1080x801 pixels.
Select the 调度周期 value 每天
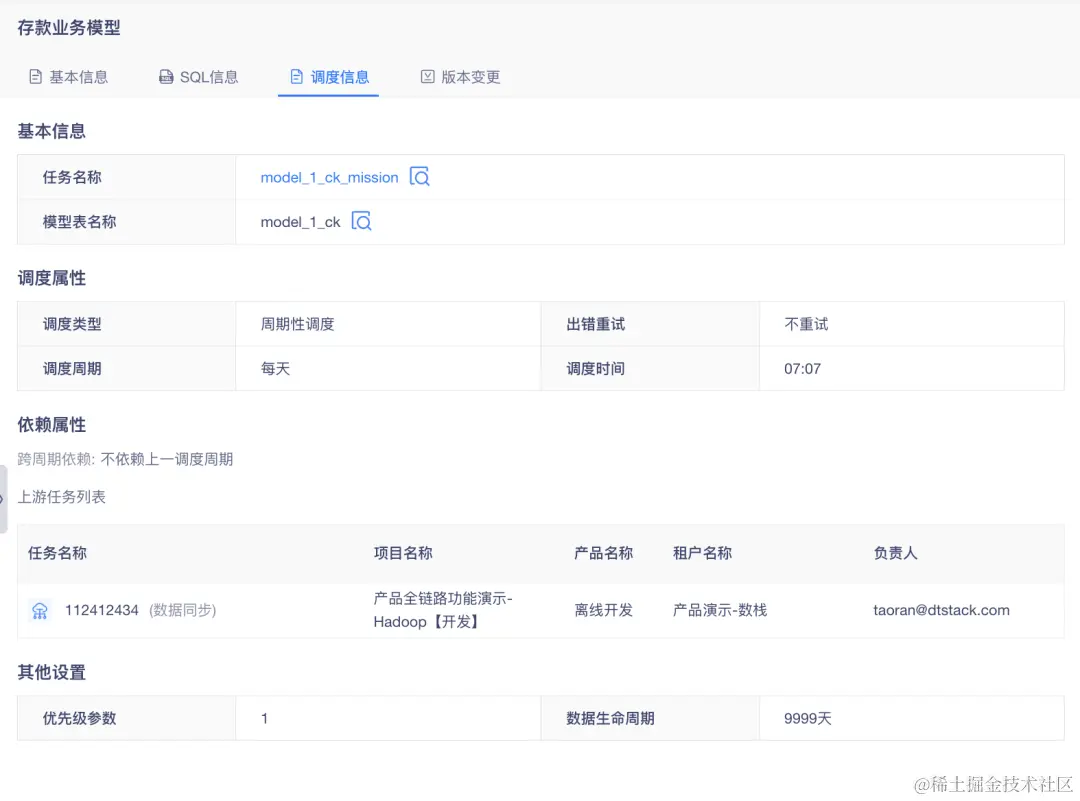[275, 368]
